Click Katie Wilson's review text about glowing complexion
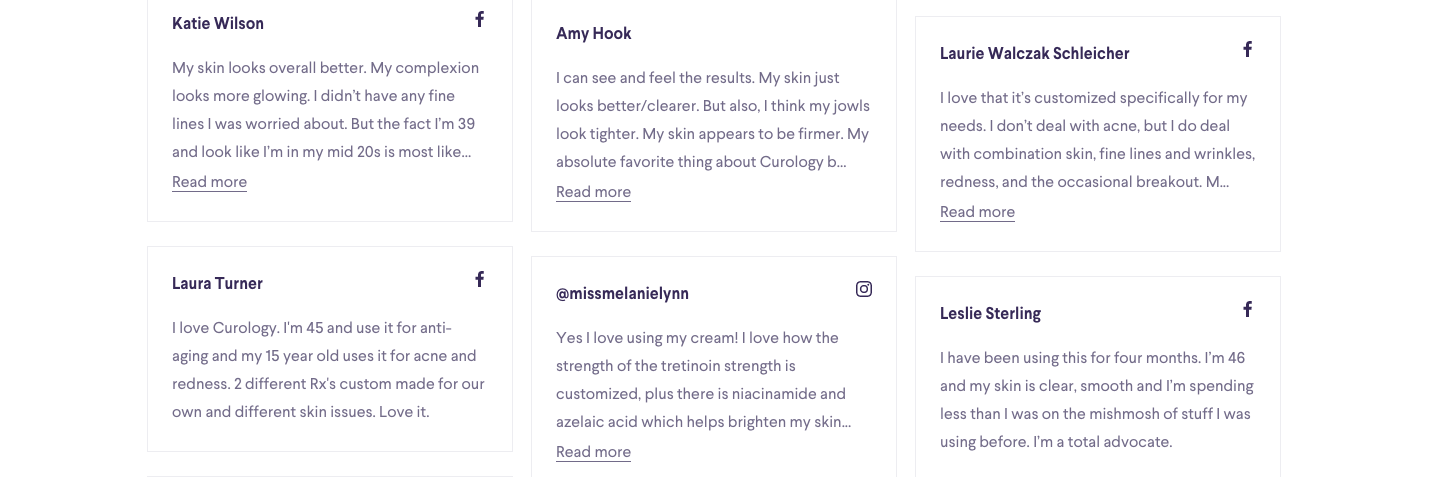 click(326, 110)
